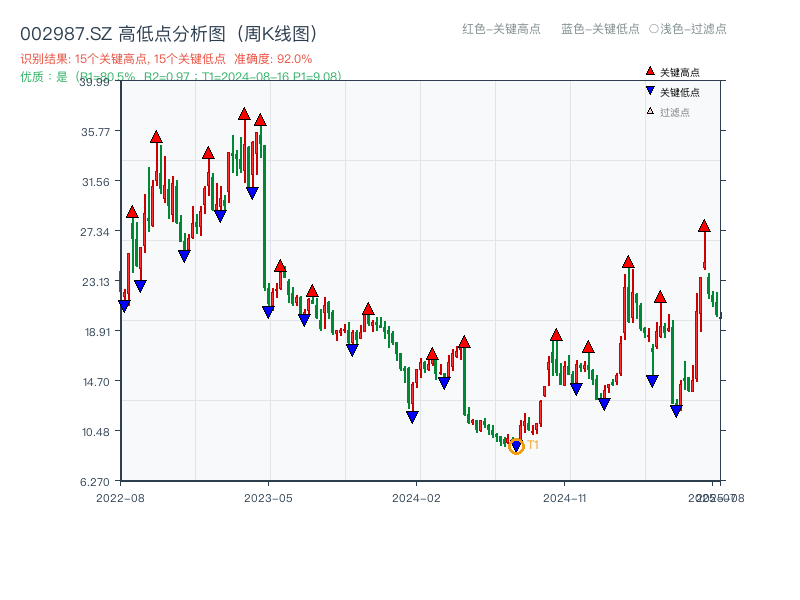Viewport: 800px width, 600px height.
Task: Toggle 浅色-过滤点 circle in the header legend
Action: 654,30
